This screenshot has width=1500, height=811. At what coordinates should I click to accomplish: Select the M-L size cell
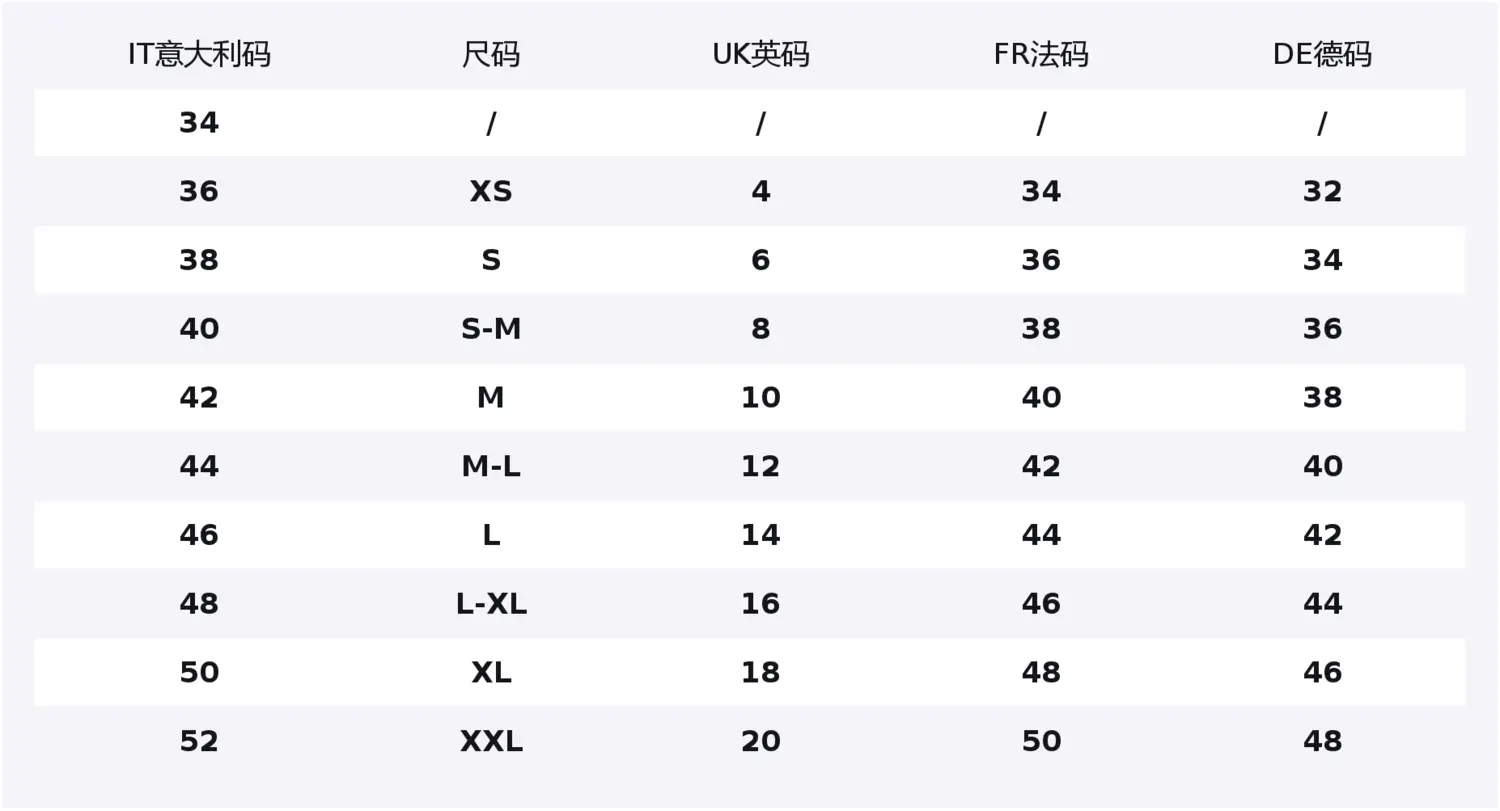pyautogui.click(x=491, y=466)
